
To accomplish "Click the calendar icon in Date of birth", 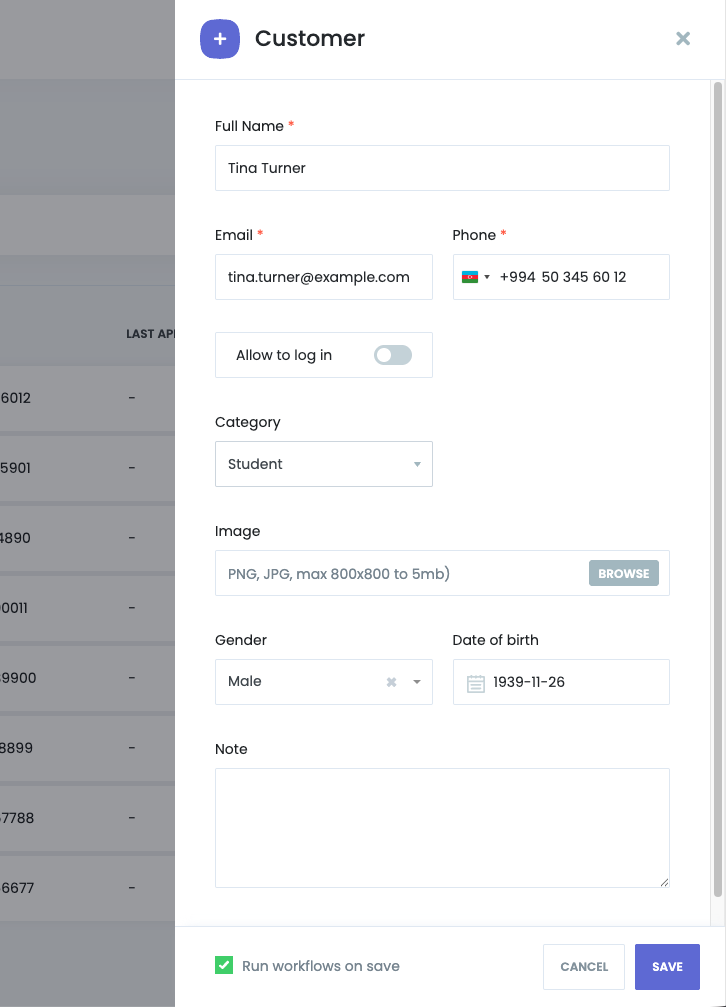I will (476, 683).
